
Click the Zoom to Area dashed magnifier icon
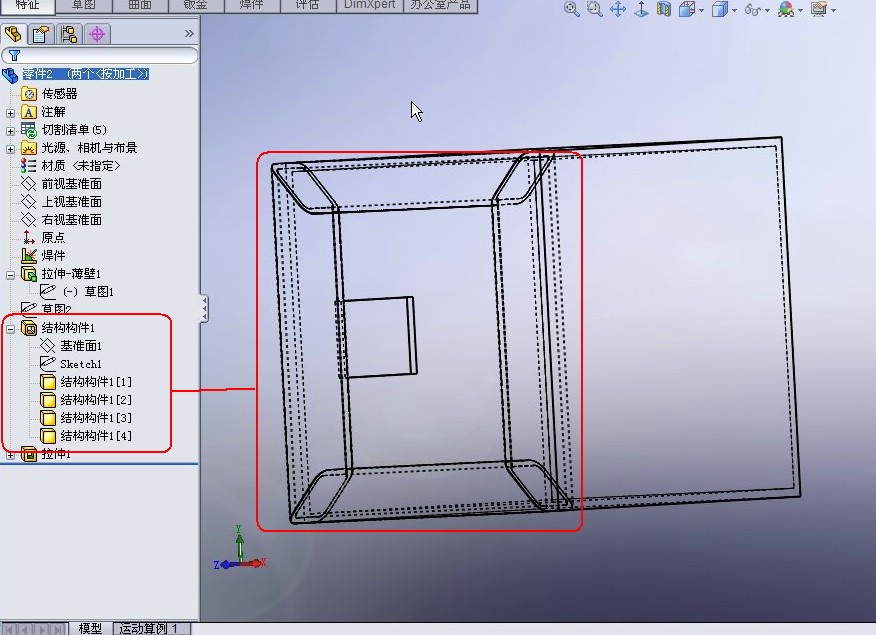click(594, 9)
